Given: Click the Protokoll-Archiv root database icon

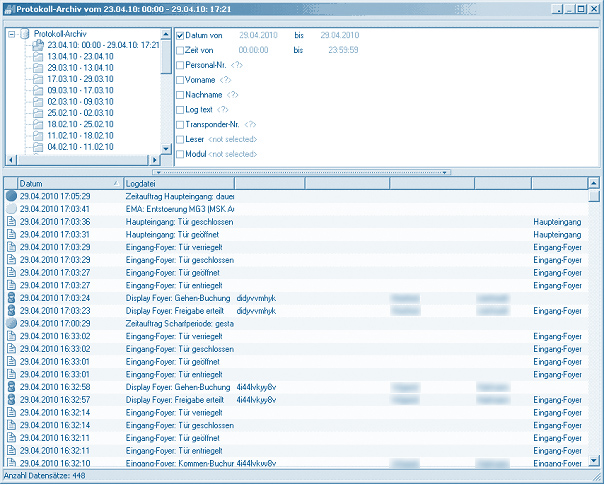Looking at the screenshot, I should coord(25,33).
